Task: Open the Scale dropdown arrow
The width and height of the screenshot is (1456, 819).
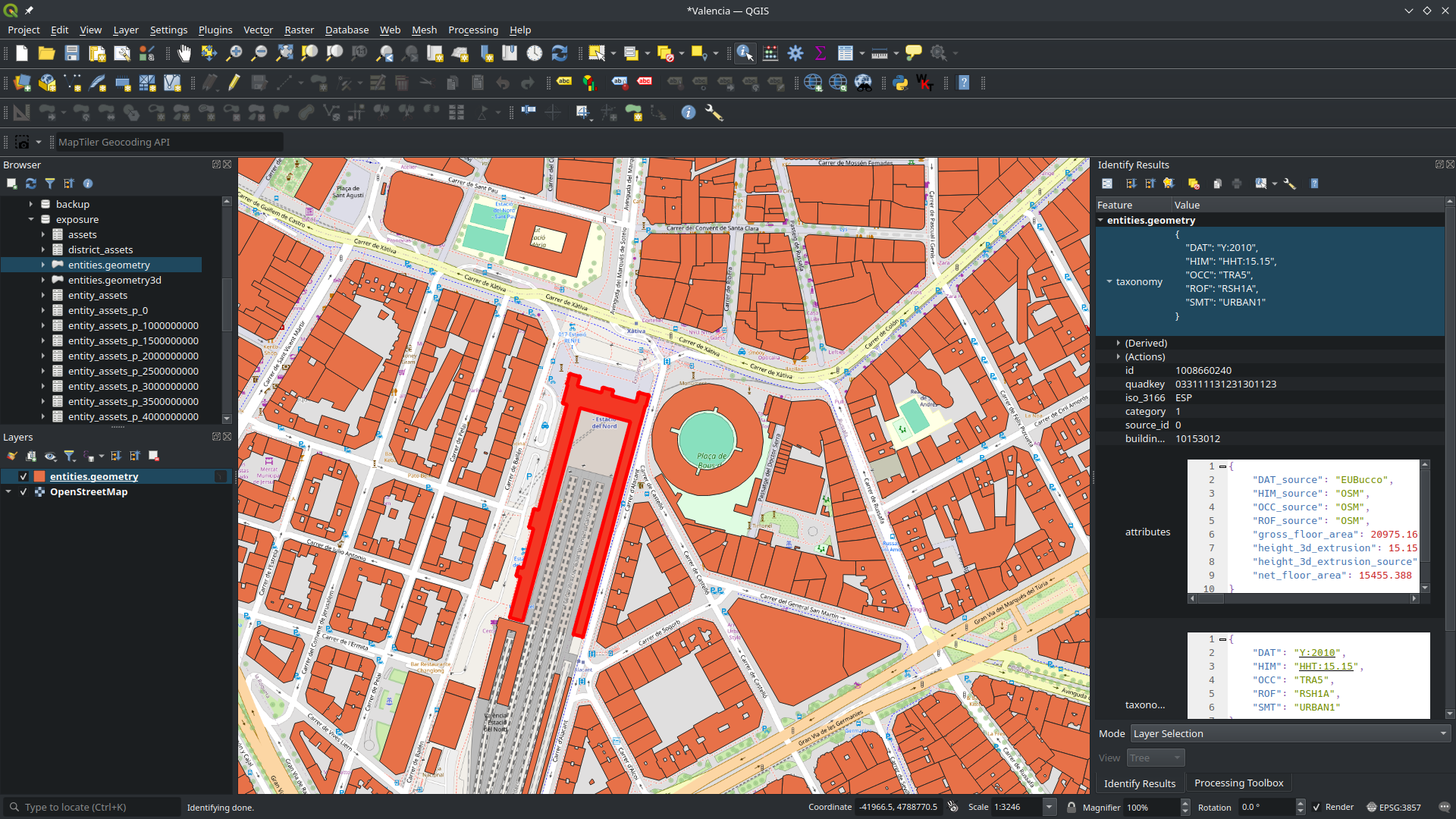Action: coord(1050,807)
